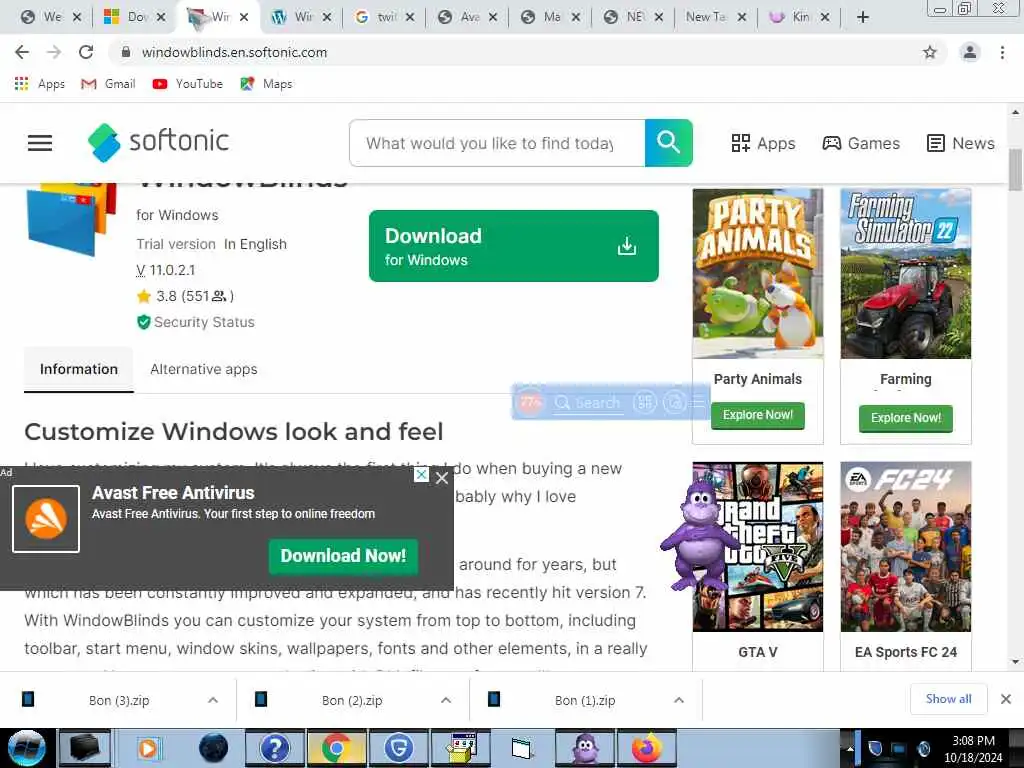The image size is (1024, 768).
Task: Click the 3.8 star rating
Action: coord(185,296)
